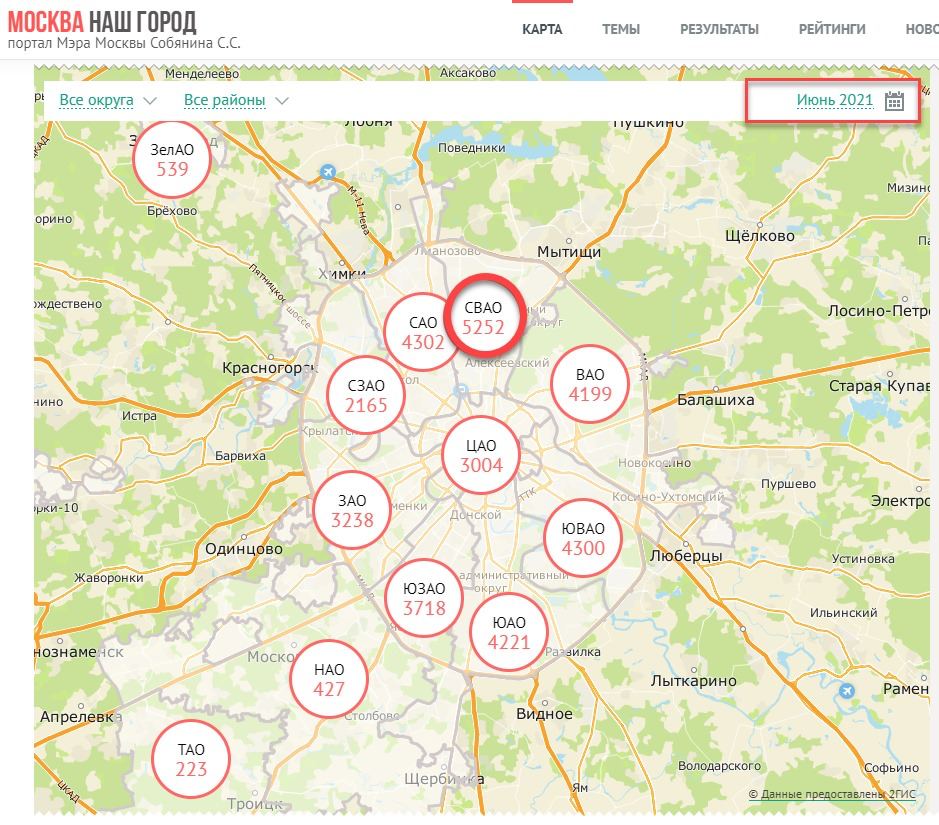Viewport: 939px width, 825px height.
Task: Click the Люберцы label on map
Action: pos(686,556)
